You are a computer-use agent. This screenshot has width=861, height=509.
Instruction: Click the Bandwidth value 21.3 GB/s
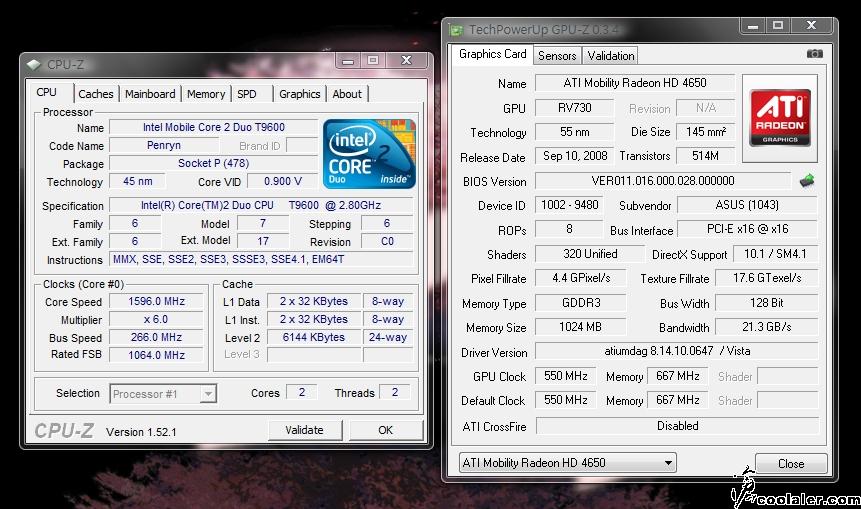pos(767,327)
